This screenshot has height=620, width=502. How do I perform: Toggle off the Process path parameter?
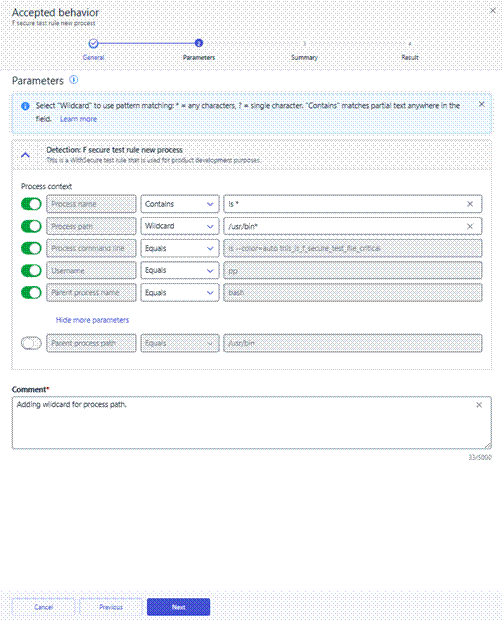pos(31,226)
